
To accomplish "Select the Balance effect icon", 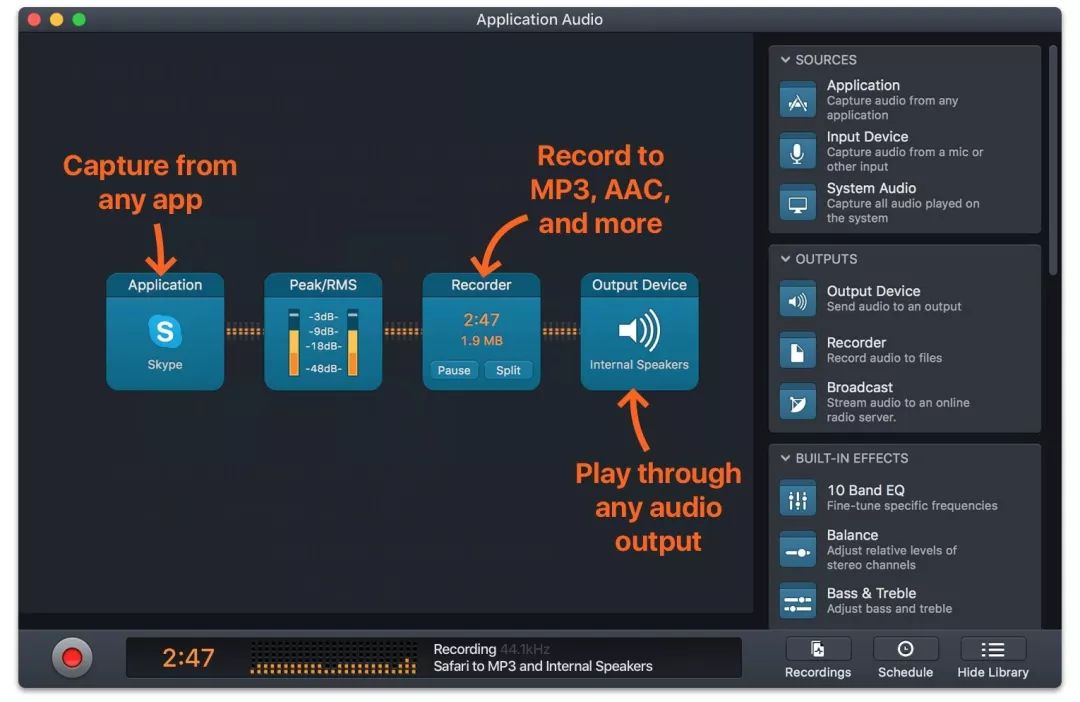I will click(x=797, y=550).
